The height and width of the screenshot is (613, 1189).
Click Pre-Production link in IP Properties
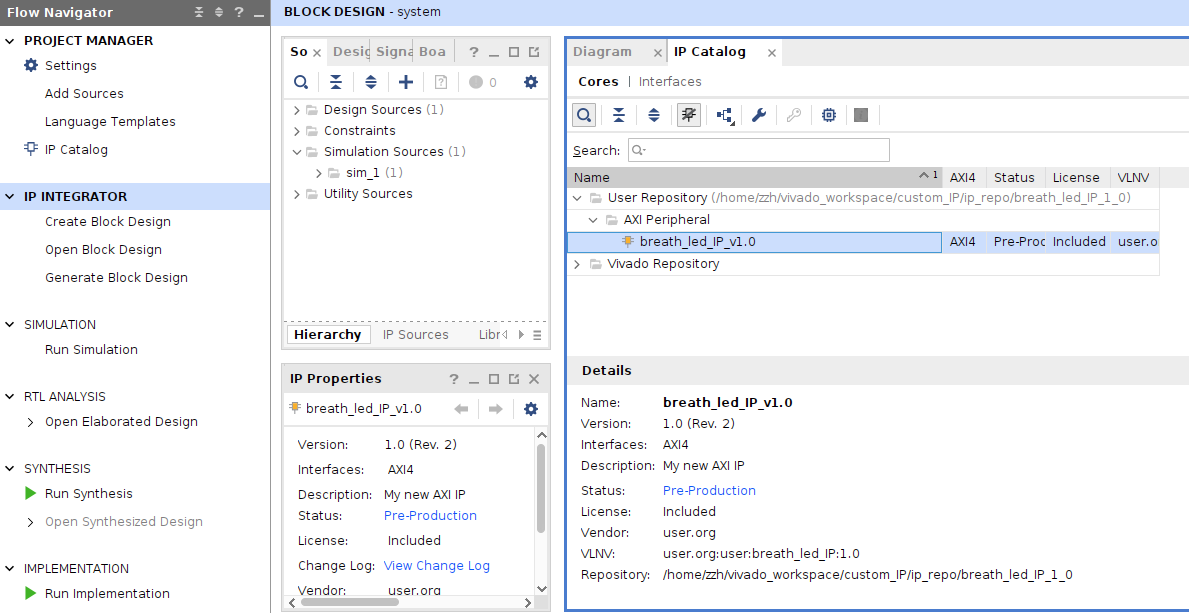430,516
